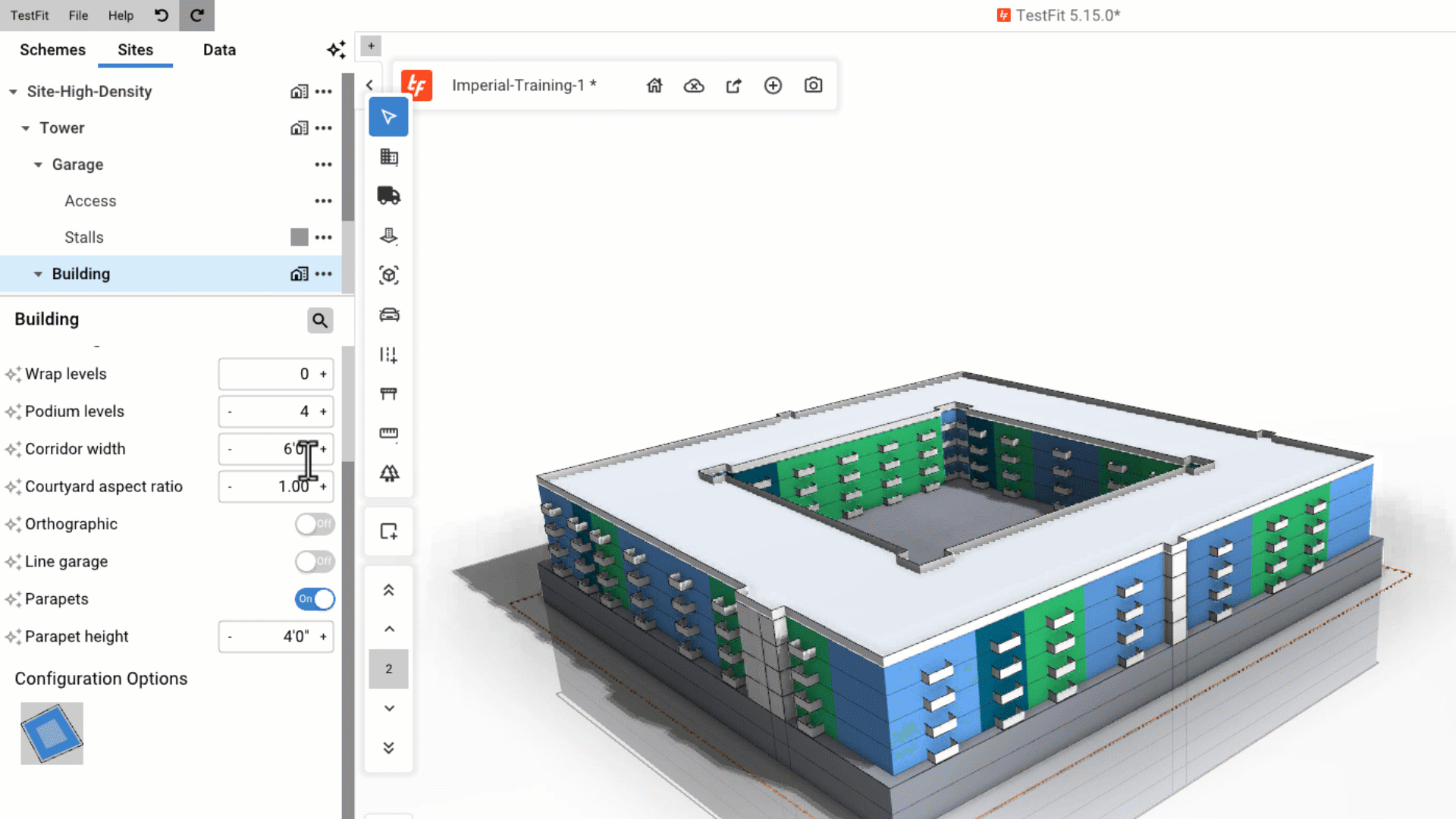The height and width of the screenshot is (819, 1456).
Task: Enable the Line garage toggle
Action: [x=315, y=562]
